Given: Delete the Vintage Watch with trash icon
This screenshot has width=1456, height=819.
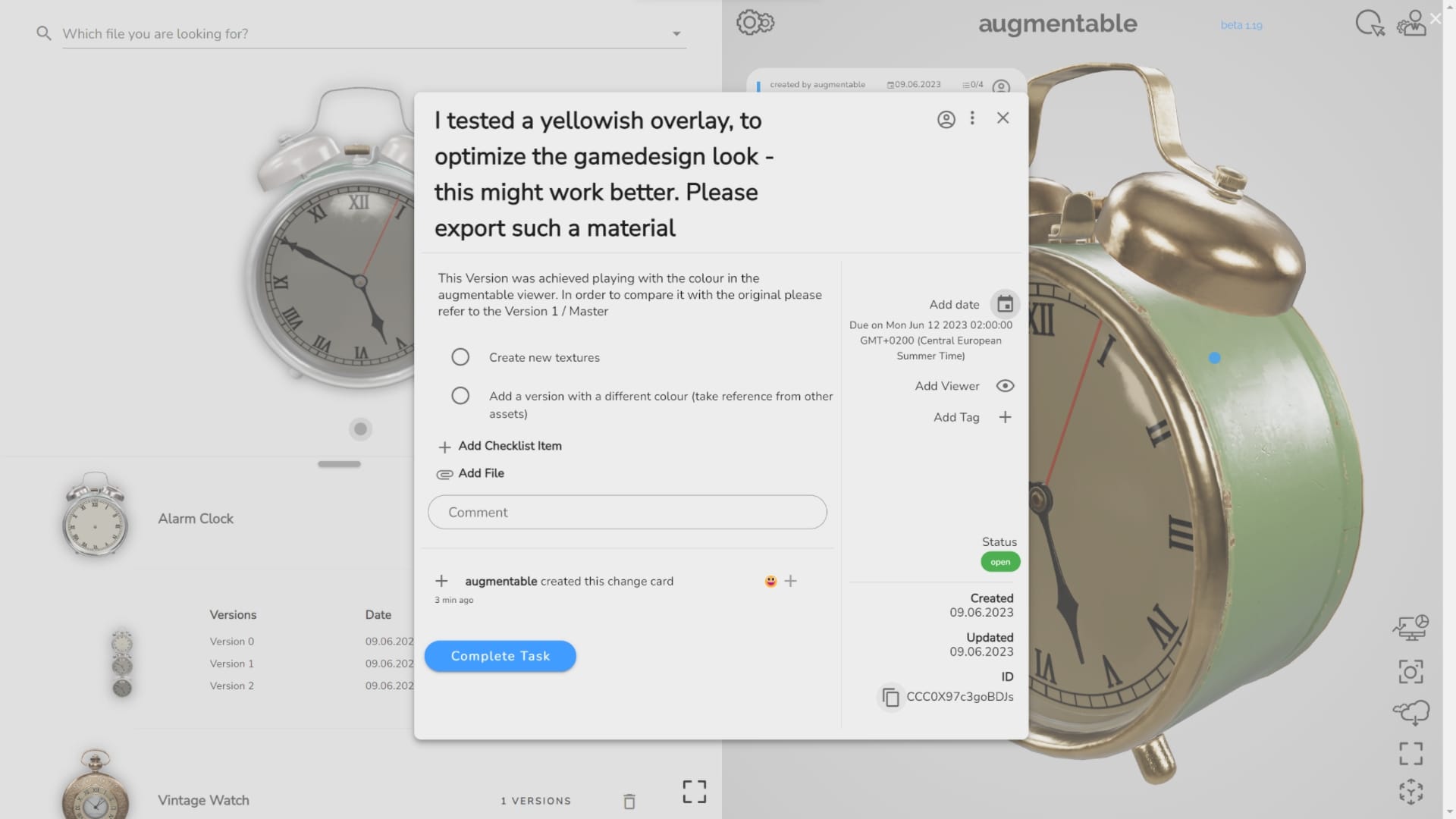Looking at the screenshot, I should [x=629, y=802].
